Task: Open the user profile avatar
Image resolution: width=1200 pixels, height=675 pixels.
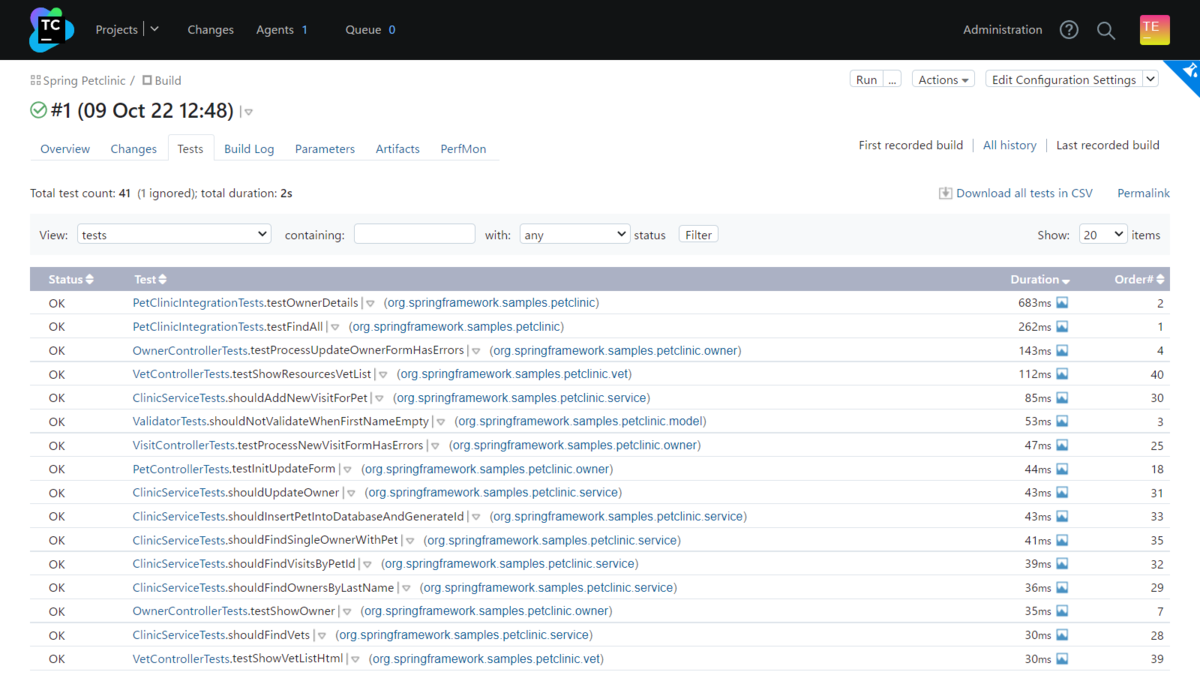Action: 1154,30
